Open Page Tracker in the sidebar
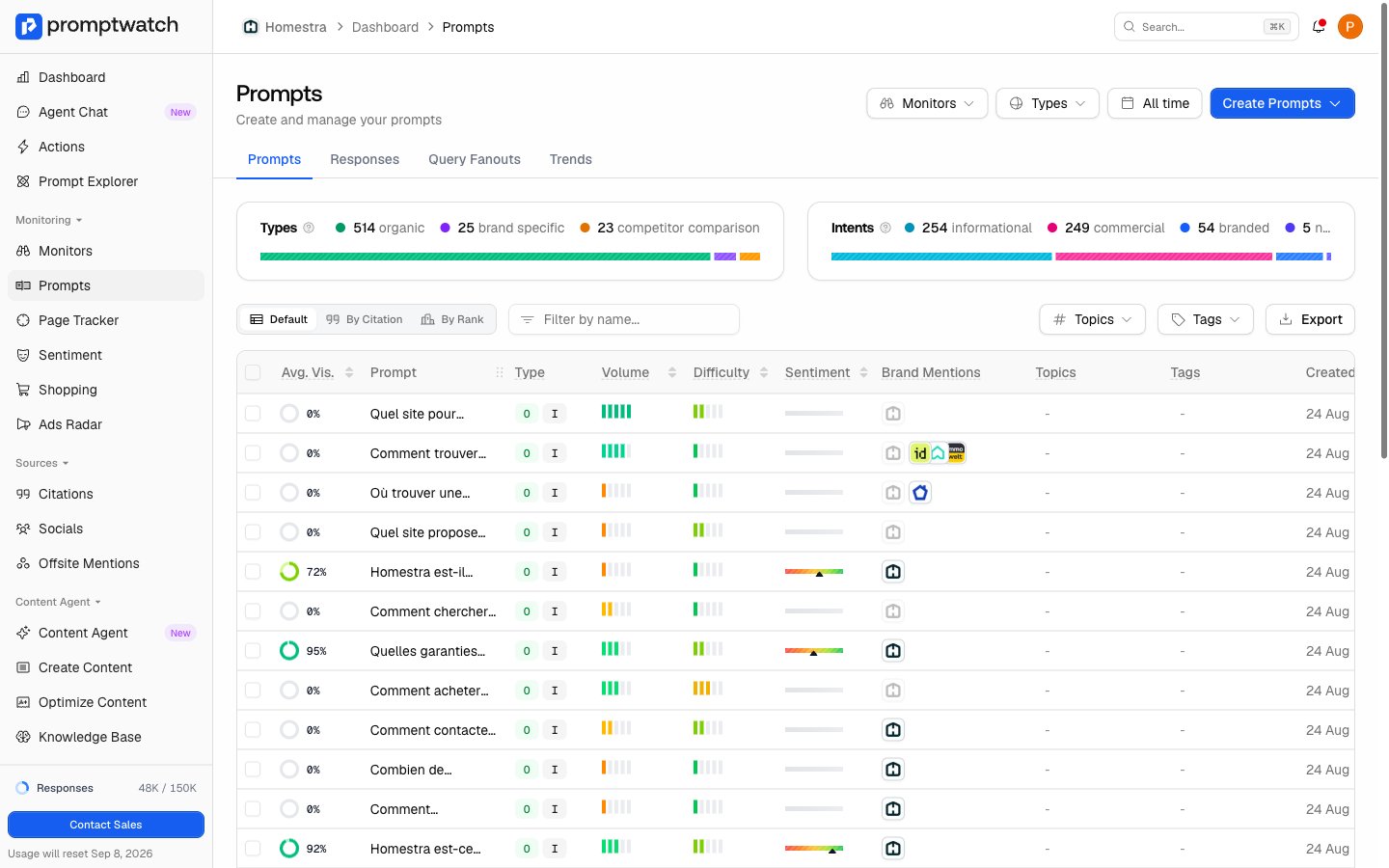 (106, 320)
